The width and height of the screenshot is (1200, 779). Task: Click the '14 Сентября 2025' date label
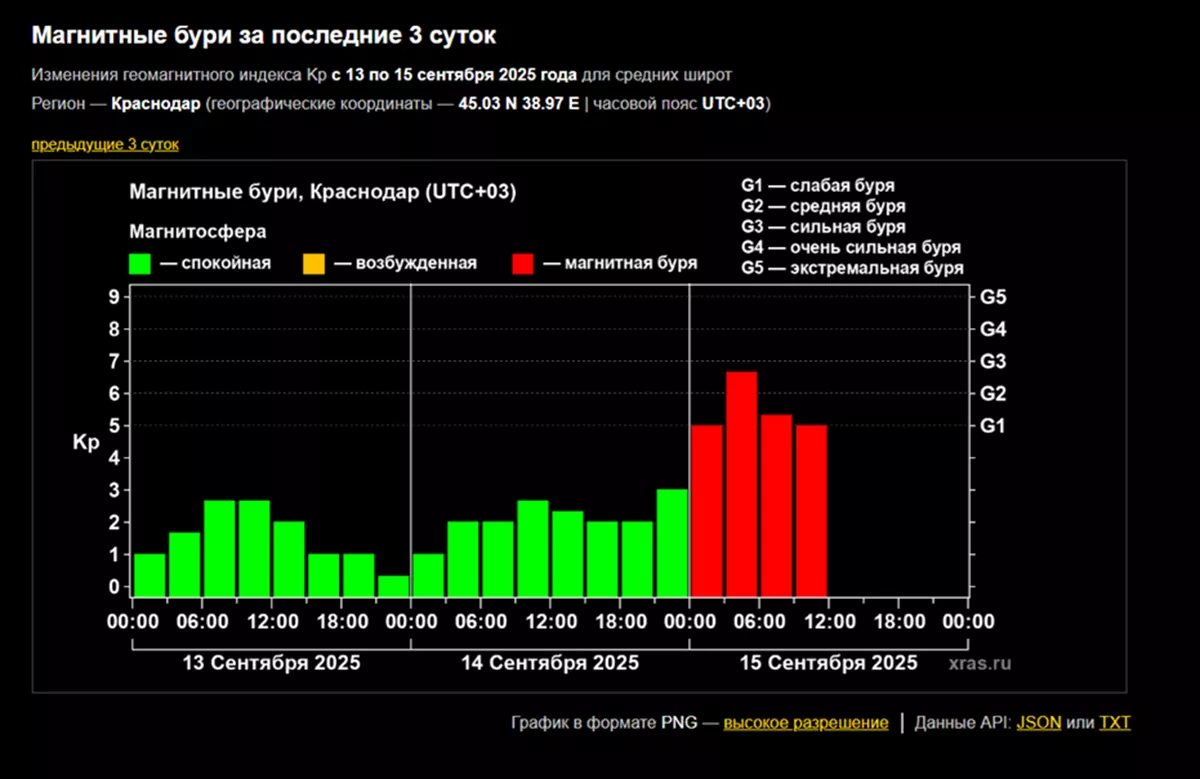click(550, 663)
